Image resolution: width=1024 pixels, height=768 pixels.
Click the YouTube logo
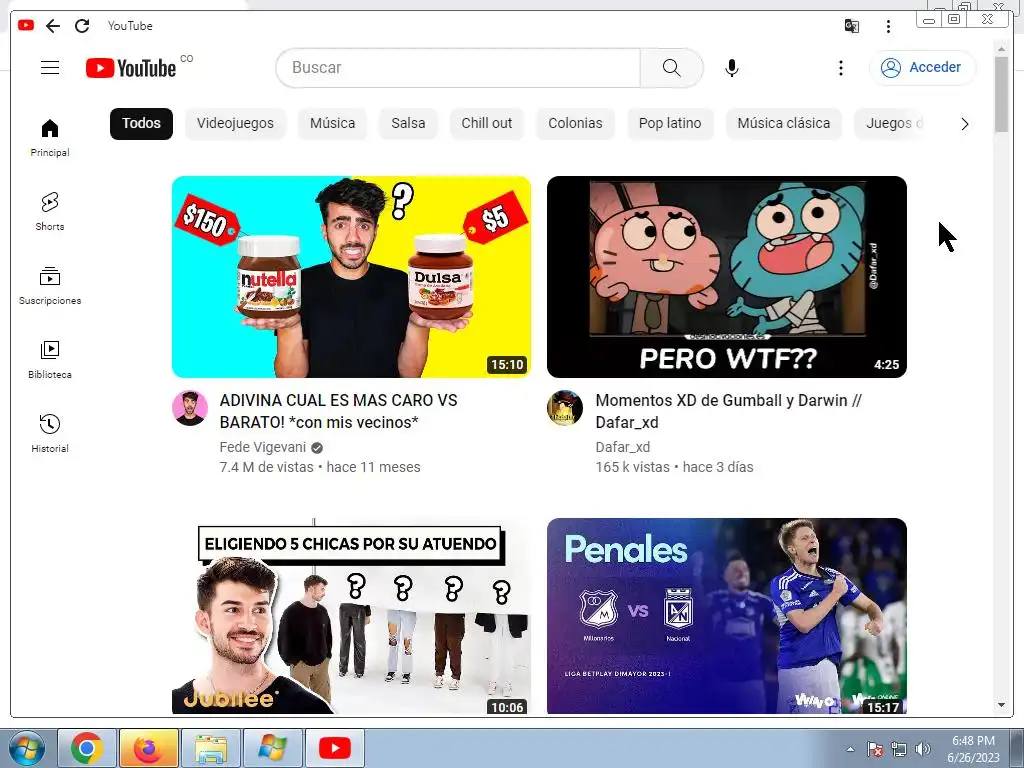tap(131, 67)
